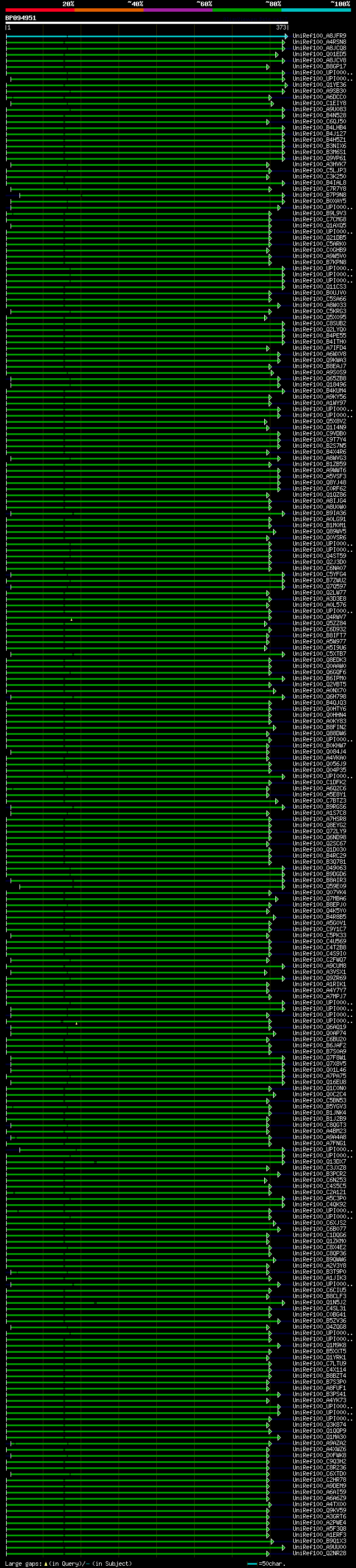The image size is (356, 1568).
Task: Click hit name UniRef100_B6IPM0
Action: (319, 678)
